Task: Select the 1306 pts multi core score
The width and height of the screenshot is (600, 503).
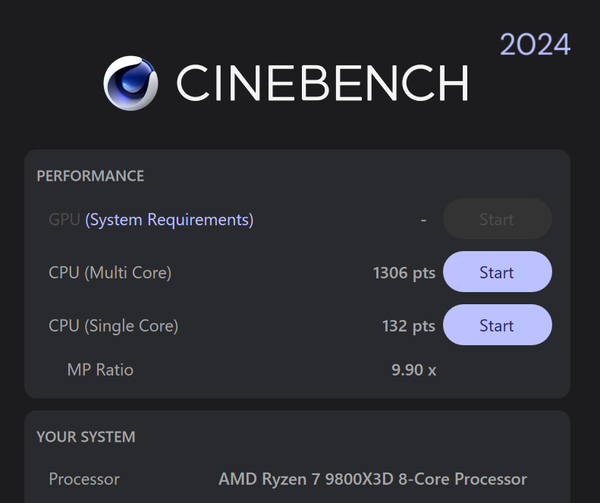Action: click(403, 272)
